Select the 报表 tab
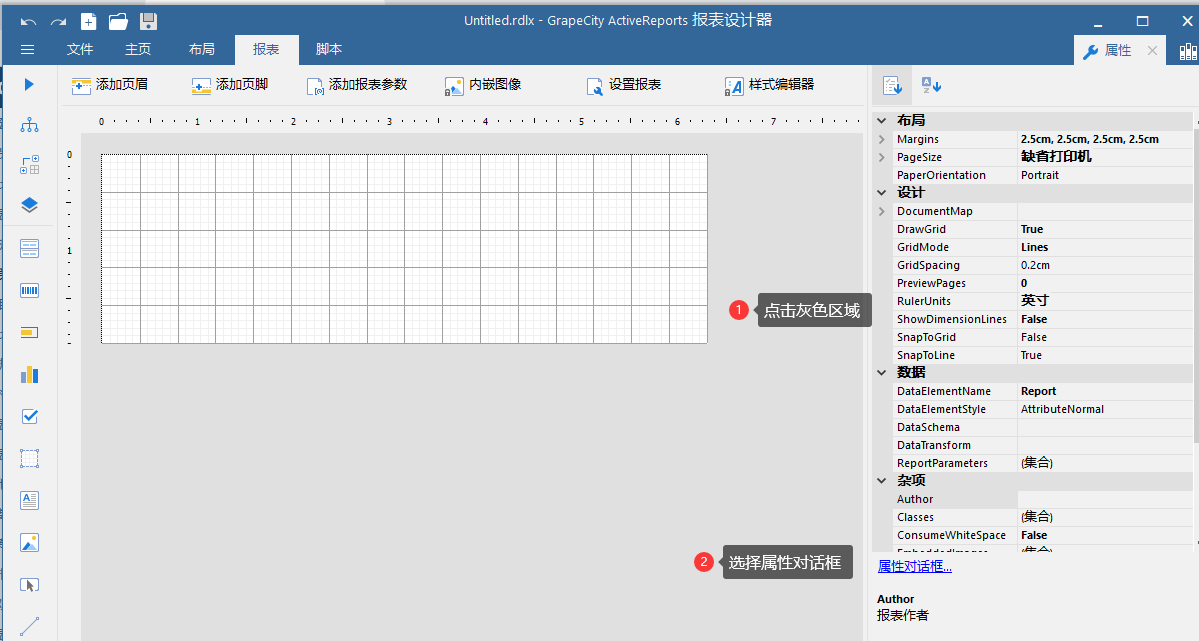This screenshot has height=641, width=1199. (266, 50)
